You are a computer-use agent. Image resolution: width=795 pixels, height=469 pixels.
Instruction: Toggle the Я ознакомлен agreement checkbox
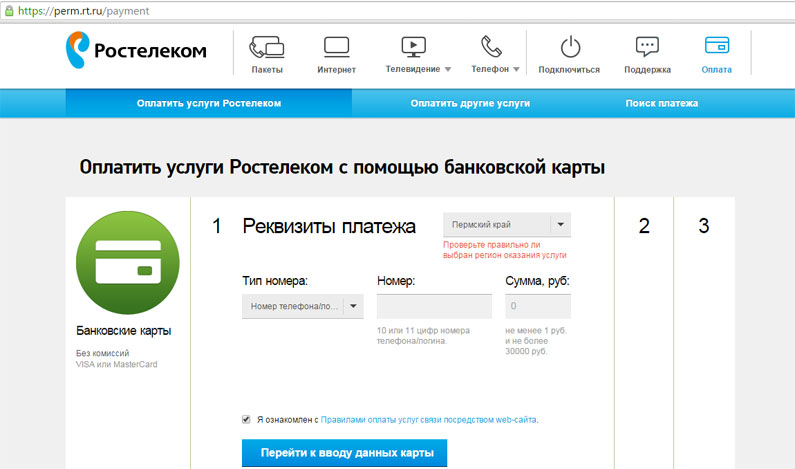click(x=247, y=419)
